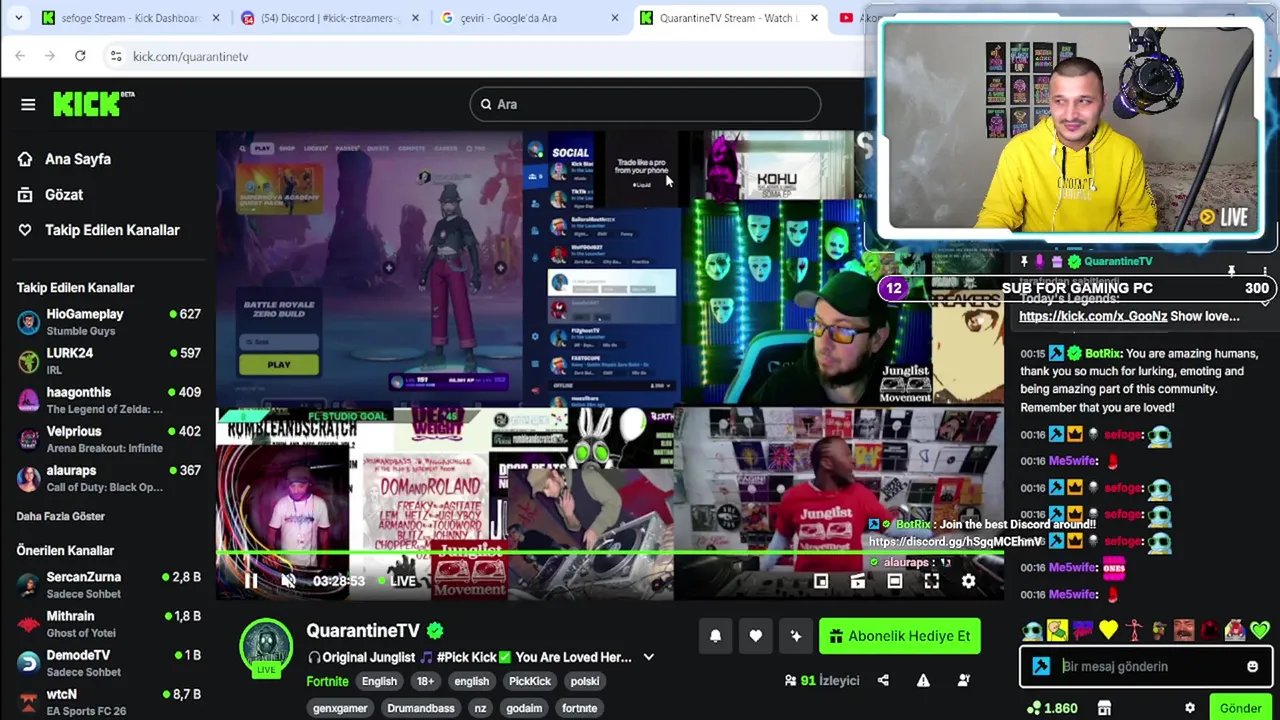Click the 1.860 channel points balance
The width and height of the screenshot is (1280, 720).
point(1052,708)
